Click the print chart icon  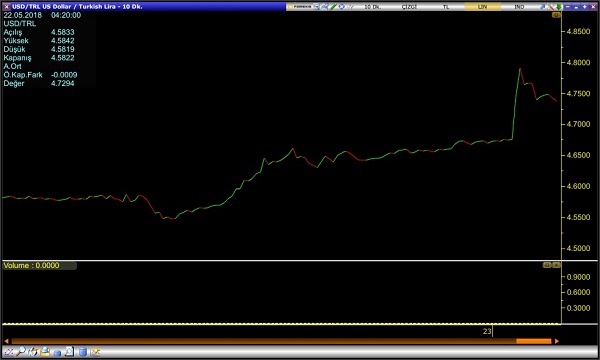(45, 352)
